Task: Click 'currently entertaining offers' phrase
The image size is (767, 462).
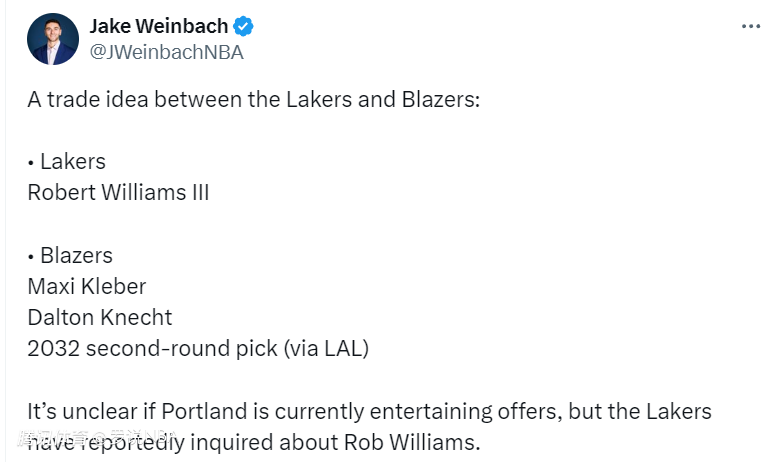Action: [417, 411]
